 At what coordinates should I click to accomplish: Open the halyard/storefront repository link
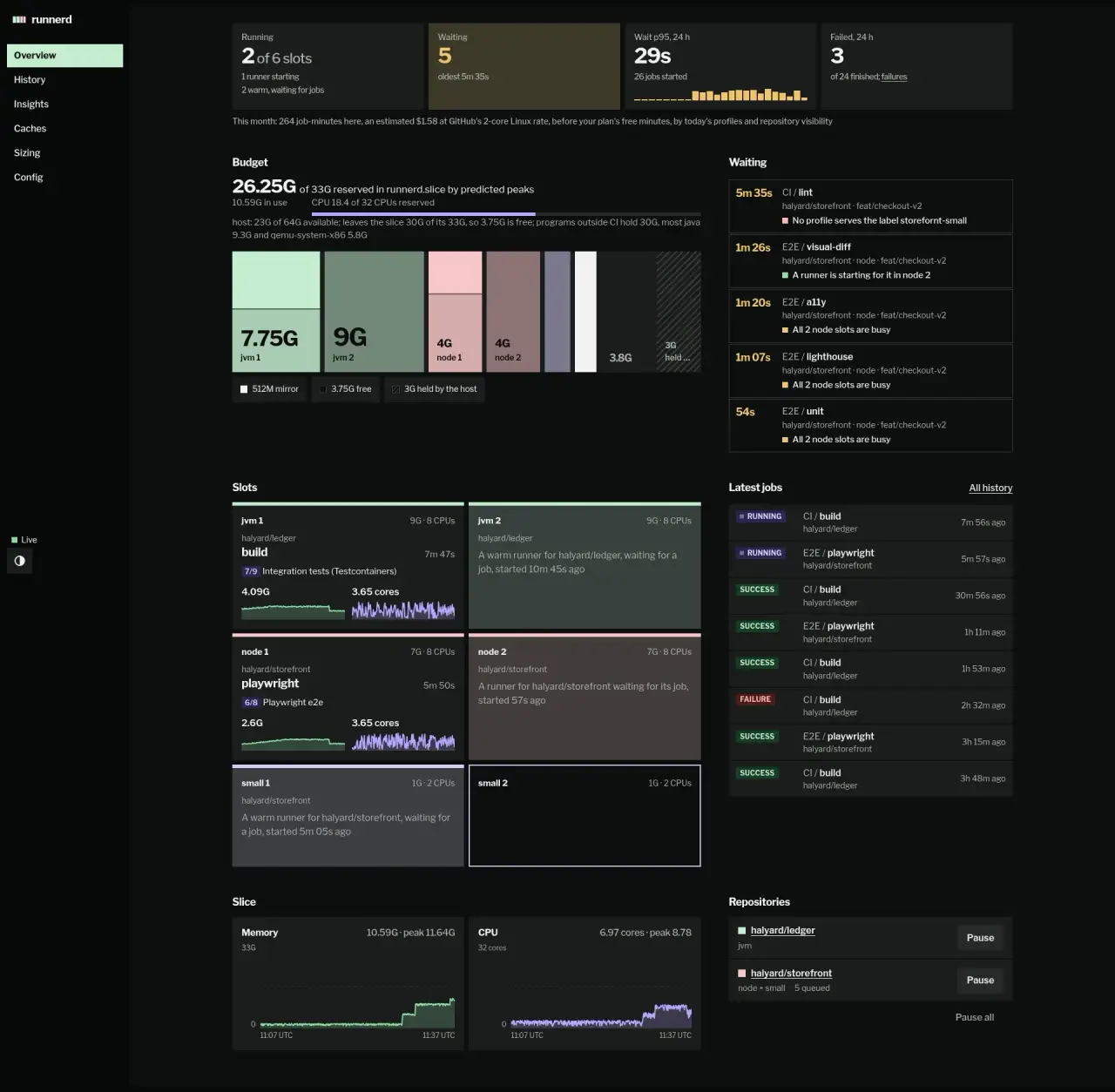coord(791,974)
